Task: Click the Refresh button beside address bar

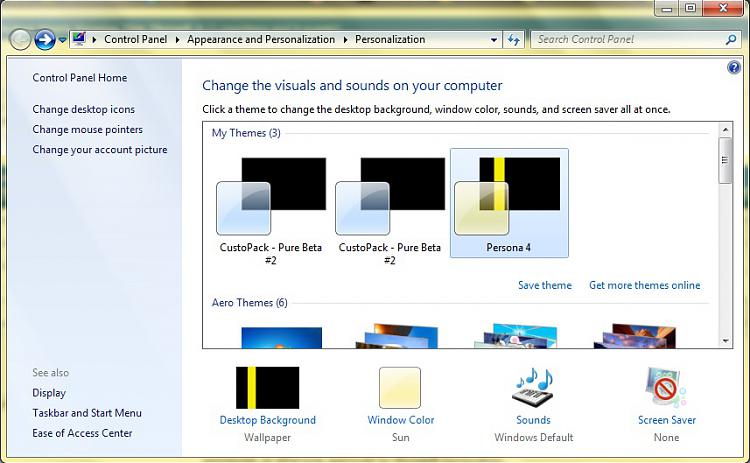Action: [514, 40]
